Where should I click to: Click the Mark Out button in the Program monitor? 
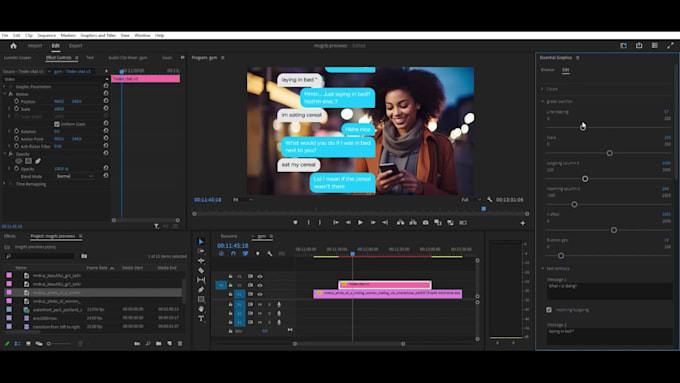[x=320, y=223]
